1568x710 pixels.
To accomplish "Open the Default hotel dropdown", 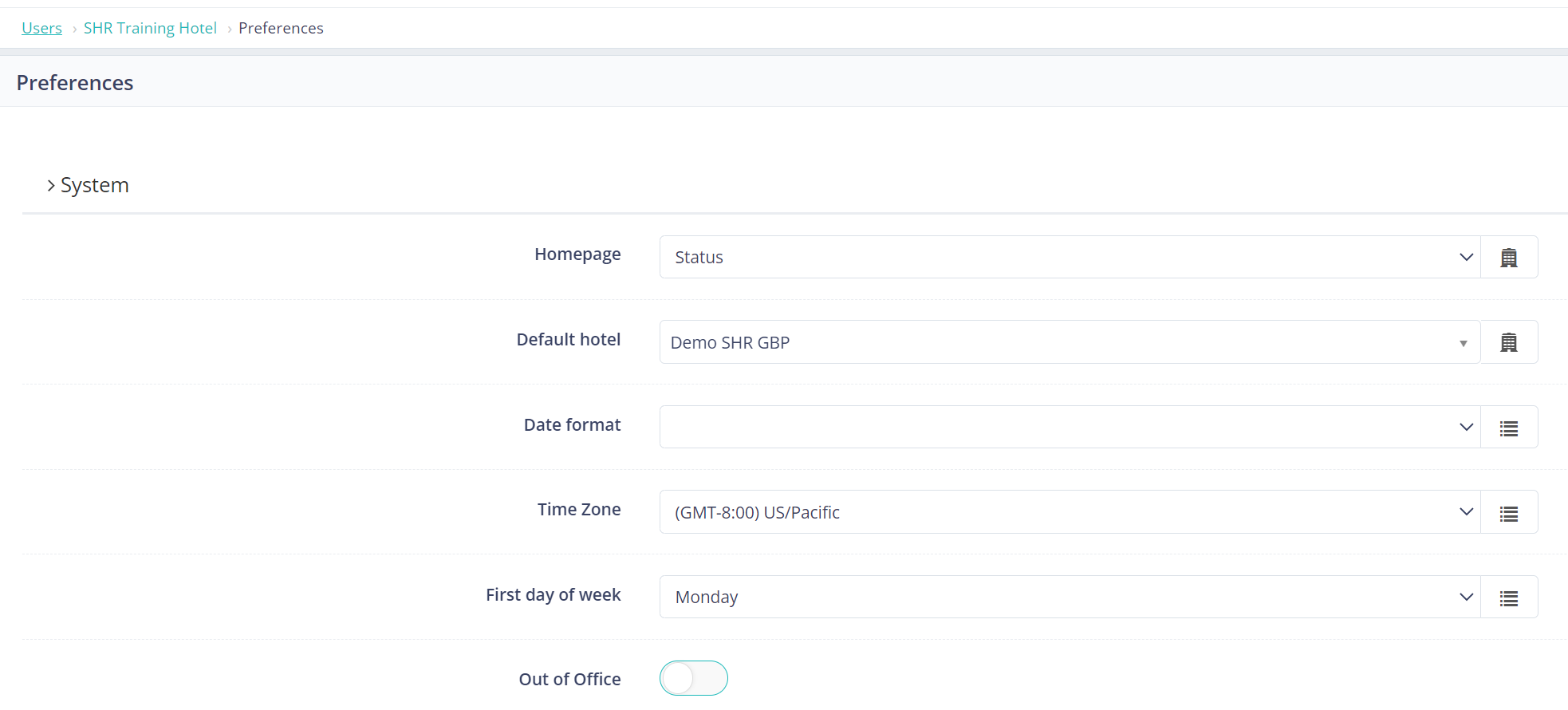I will 1070,342.
